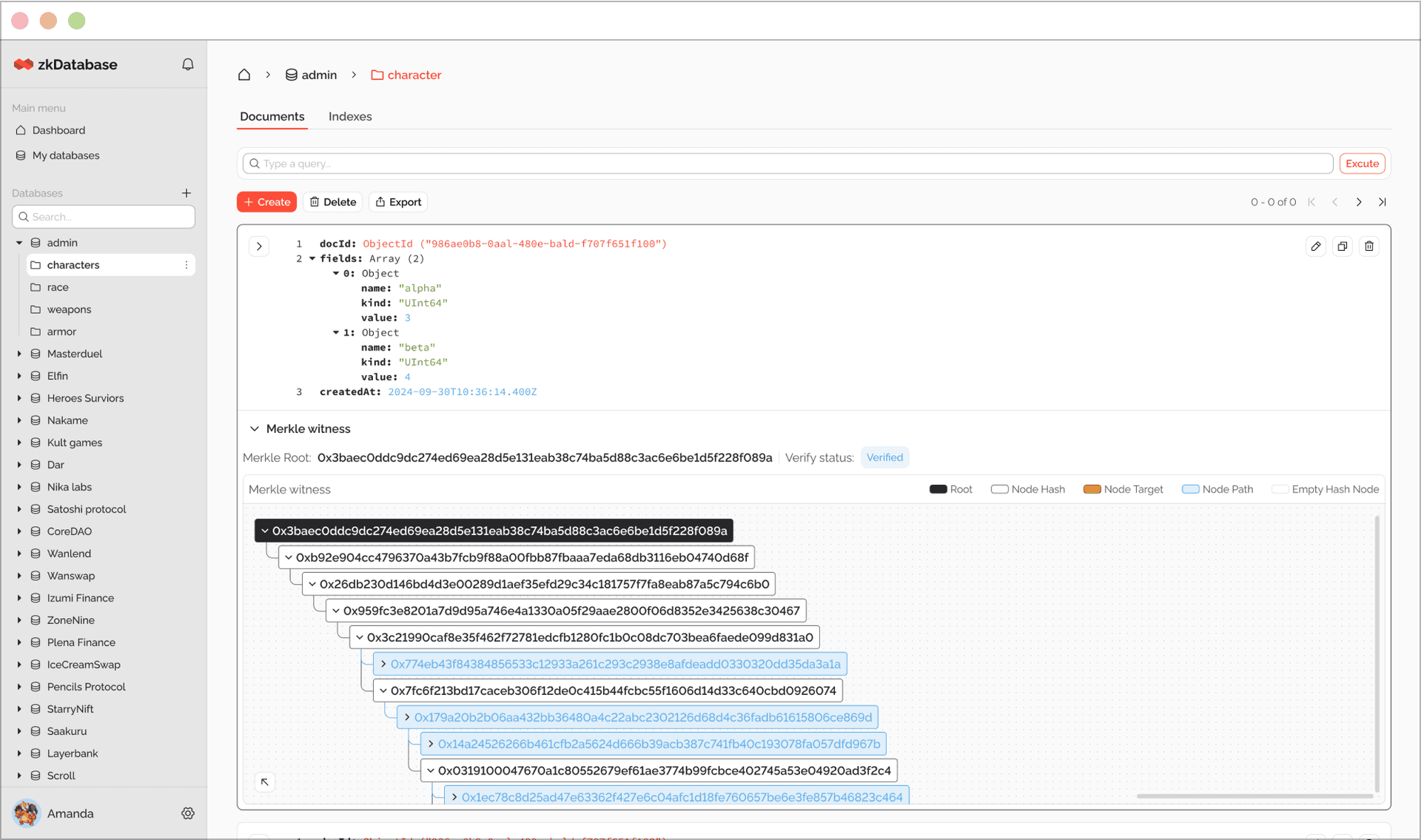Expand path node 0x179a20b2b…
The height and width of the screenshot is (840, 1421).
tap(407, 717)
